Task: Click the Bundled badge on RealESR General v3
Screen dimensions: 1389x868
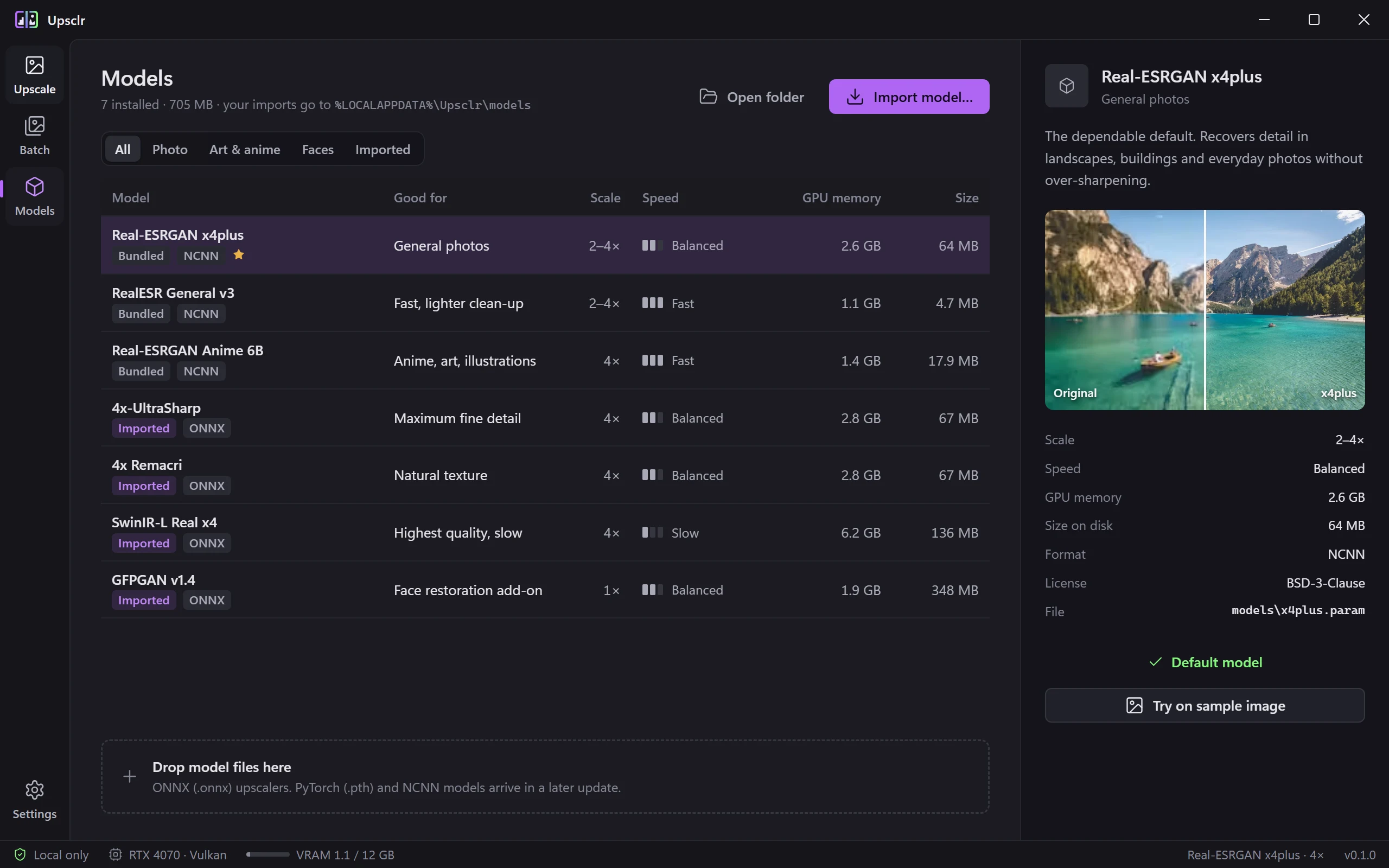Action: coord(141,314)
